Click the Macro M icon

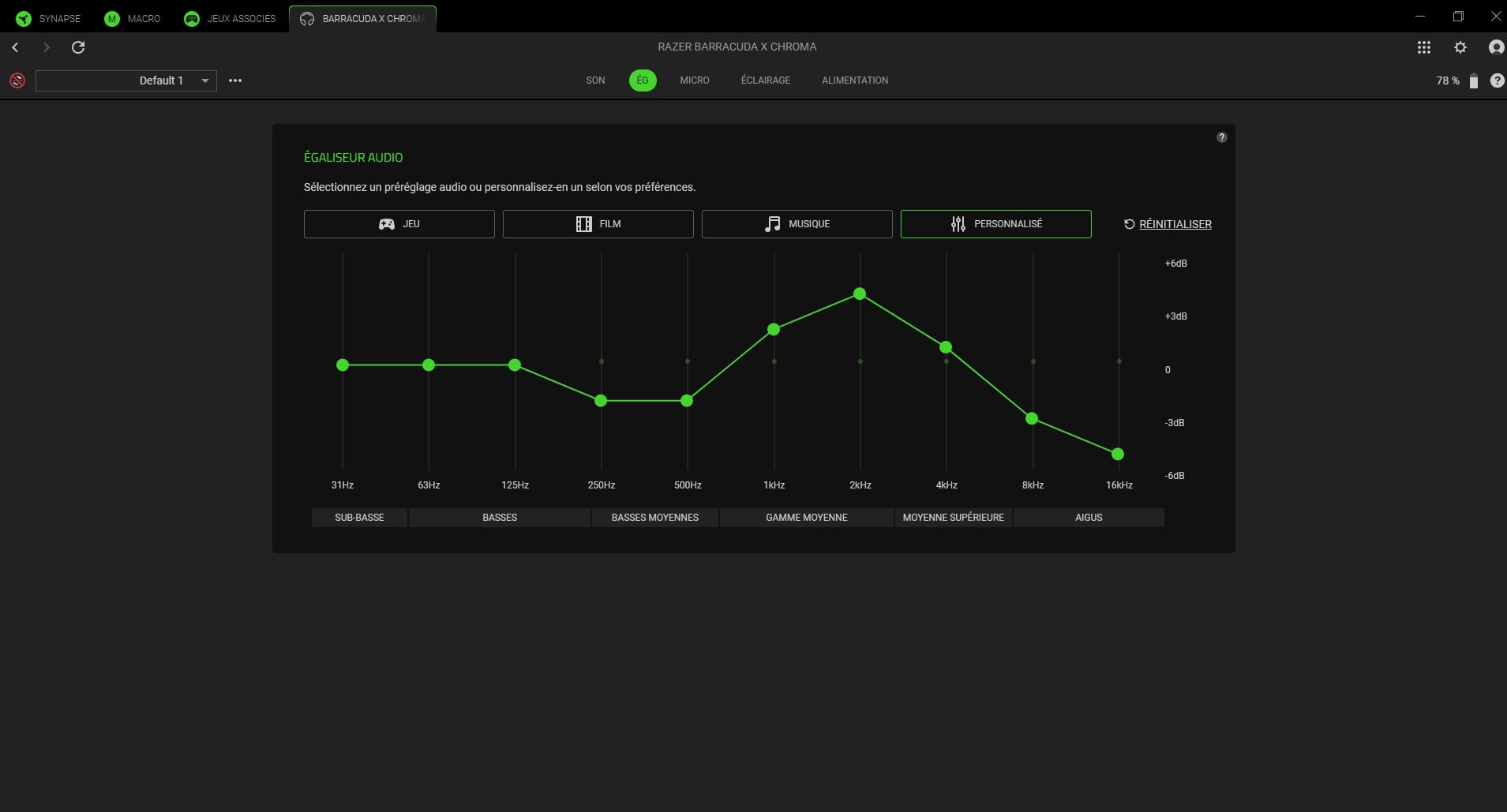point(112,18)
